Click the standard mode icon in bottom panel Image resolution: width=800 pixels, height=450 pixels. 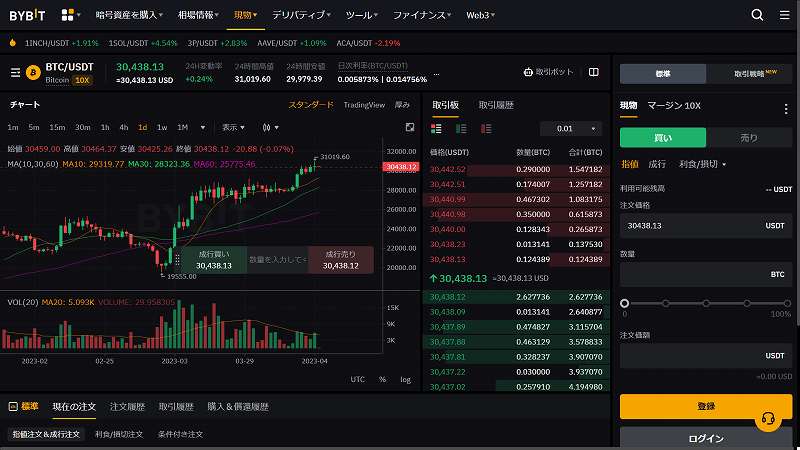click(x=13, y=406)
